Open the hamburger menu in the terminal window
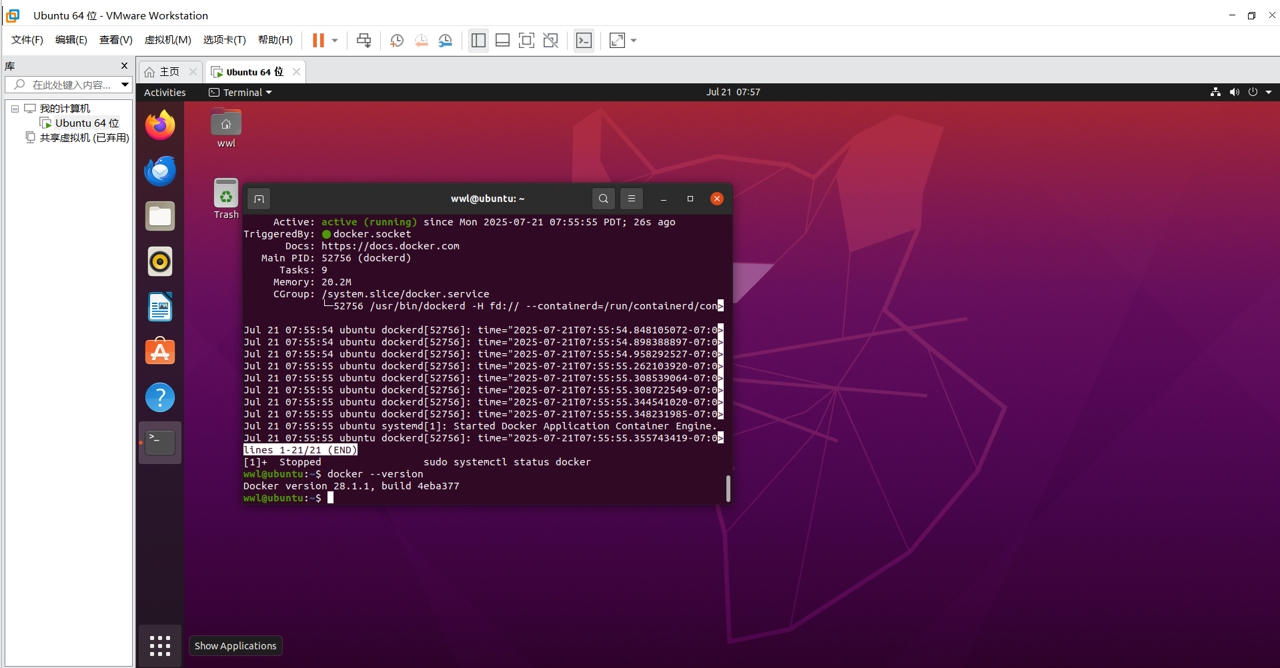1280x668 pixels. click(x=631, y=198)
